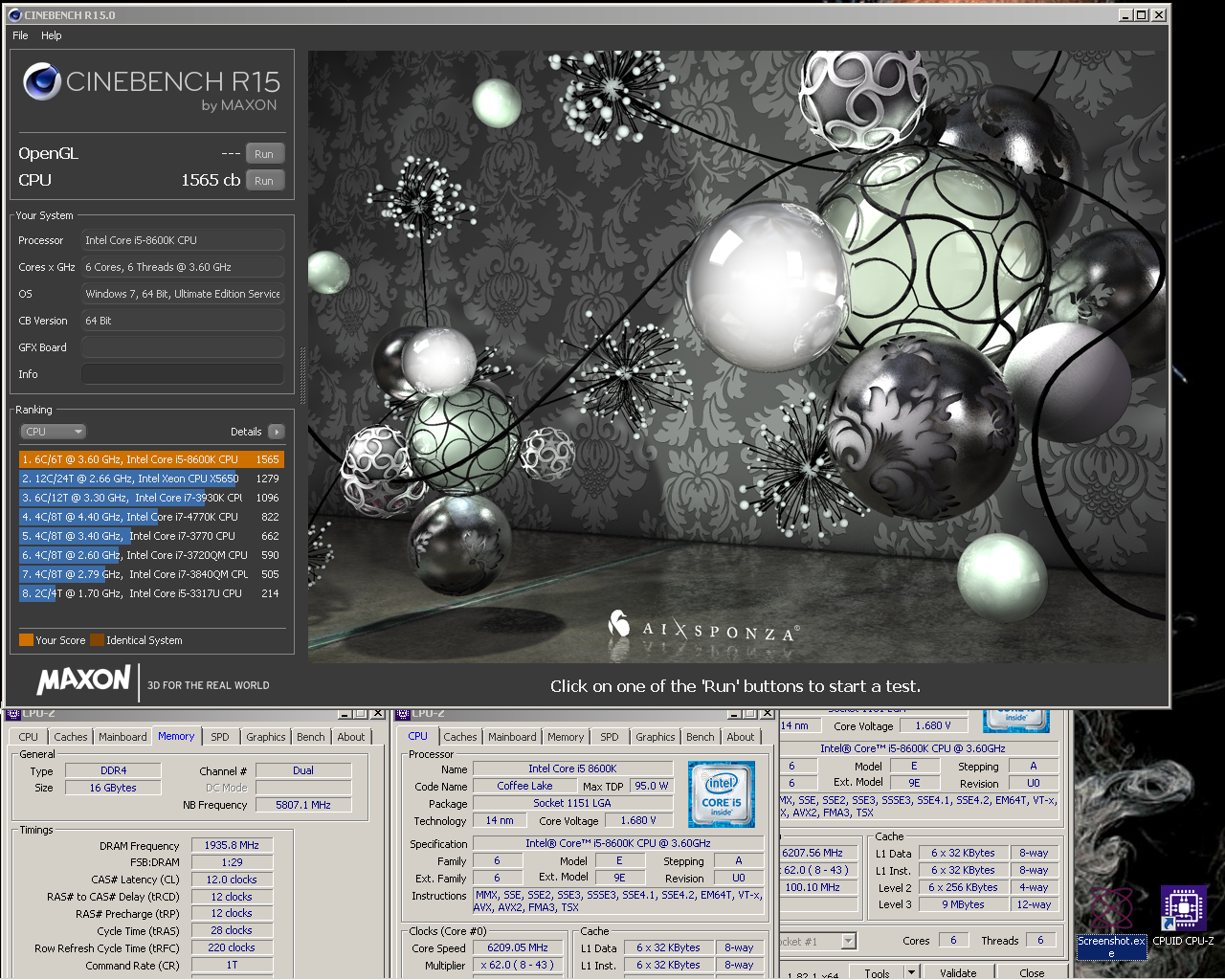Screen dimensions: 1225x980
Task: Open the About tab in the Memory CPU-Z window
Action: [x=351, y=737]
